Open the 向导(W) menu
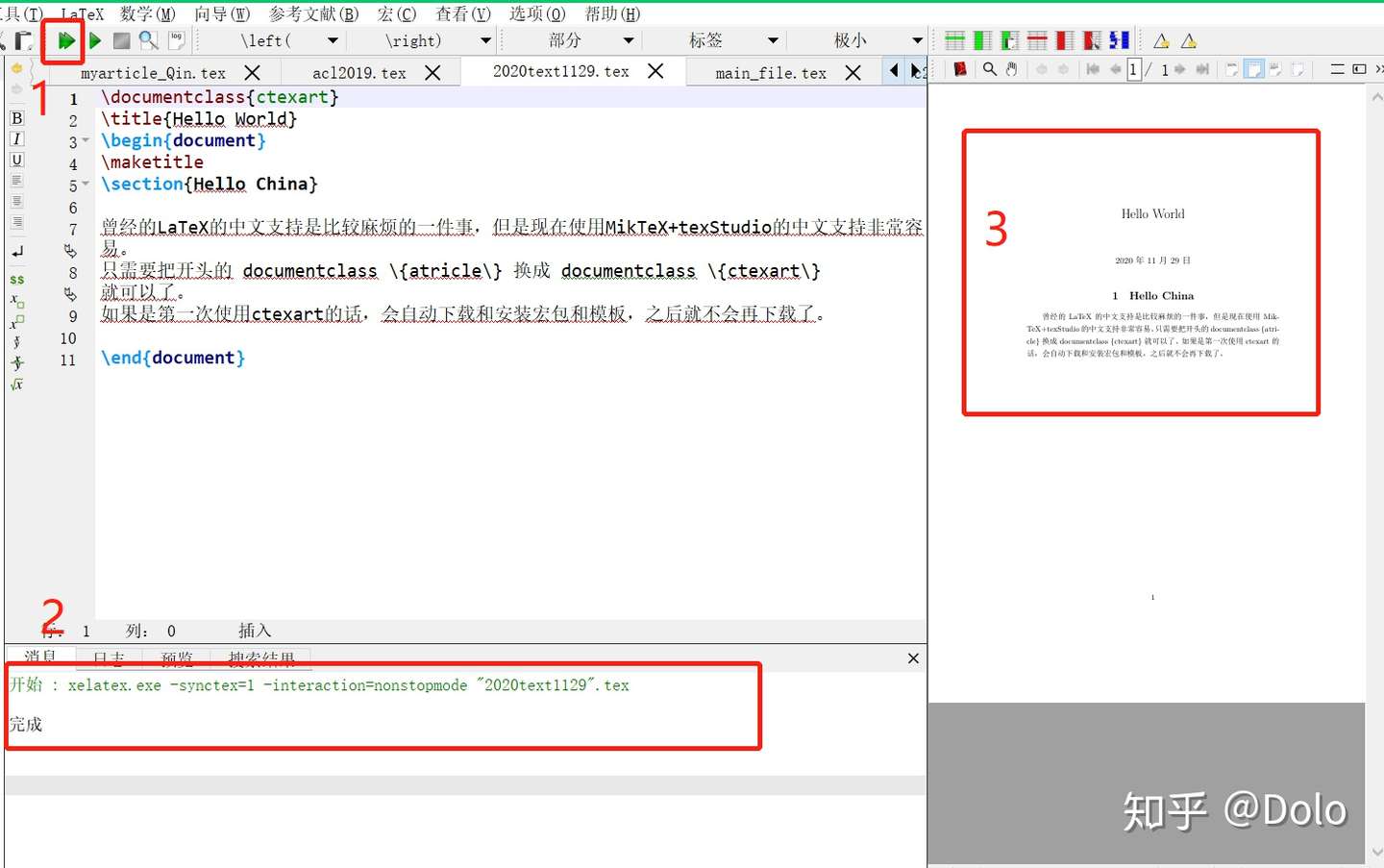This screenshot has width=1384, height=868. (222, 13)
